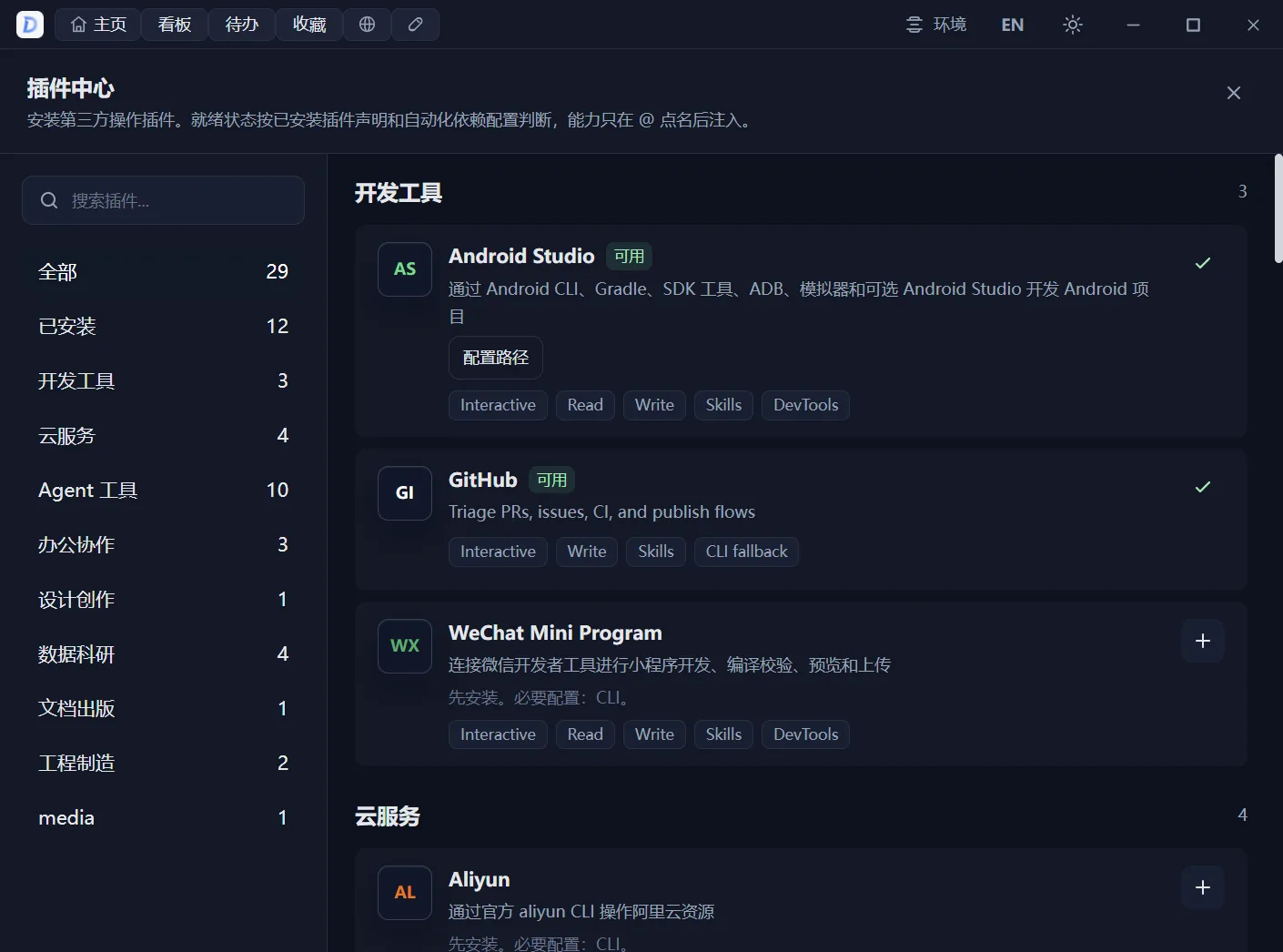Image resolution: width=1283 pixels, height=952 pixels.
Task: Select the 已安装 category
Action: (x=163, y=326)
